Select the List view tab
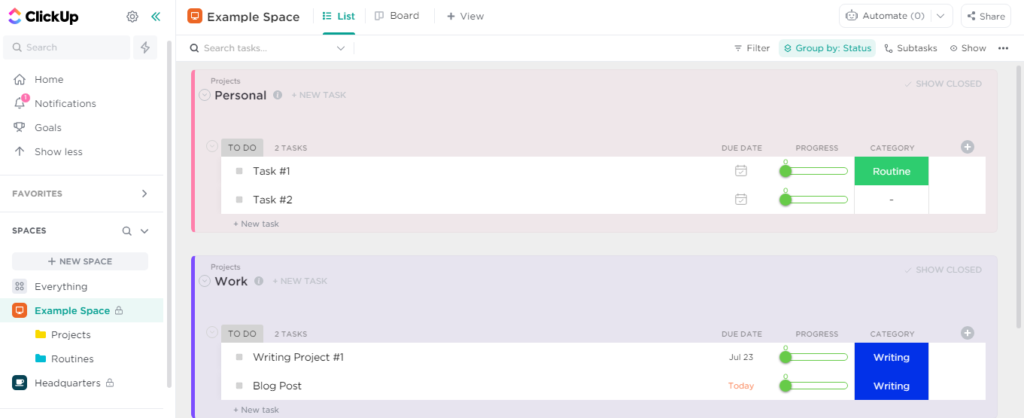1024x418 pixels. (x=339, y=16)
